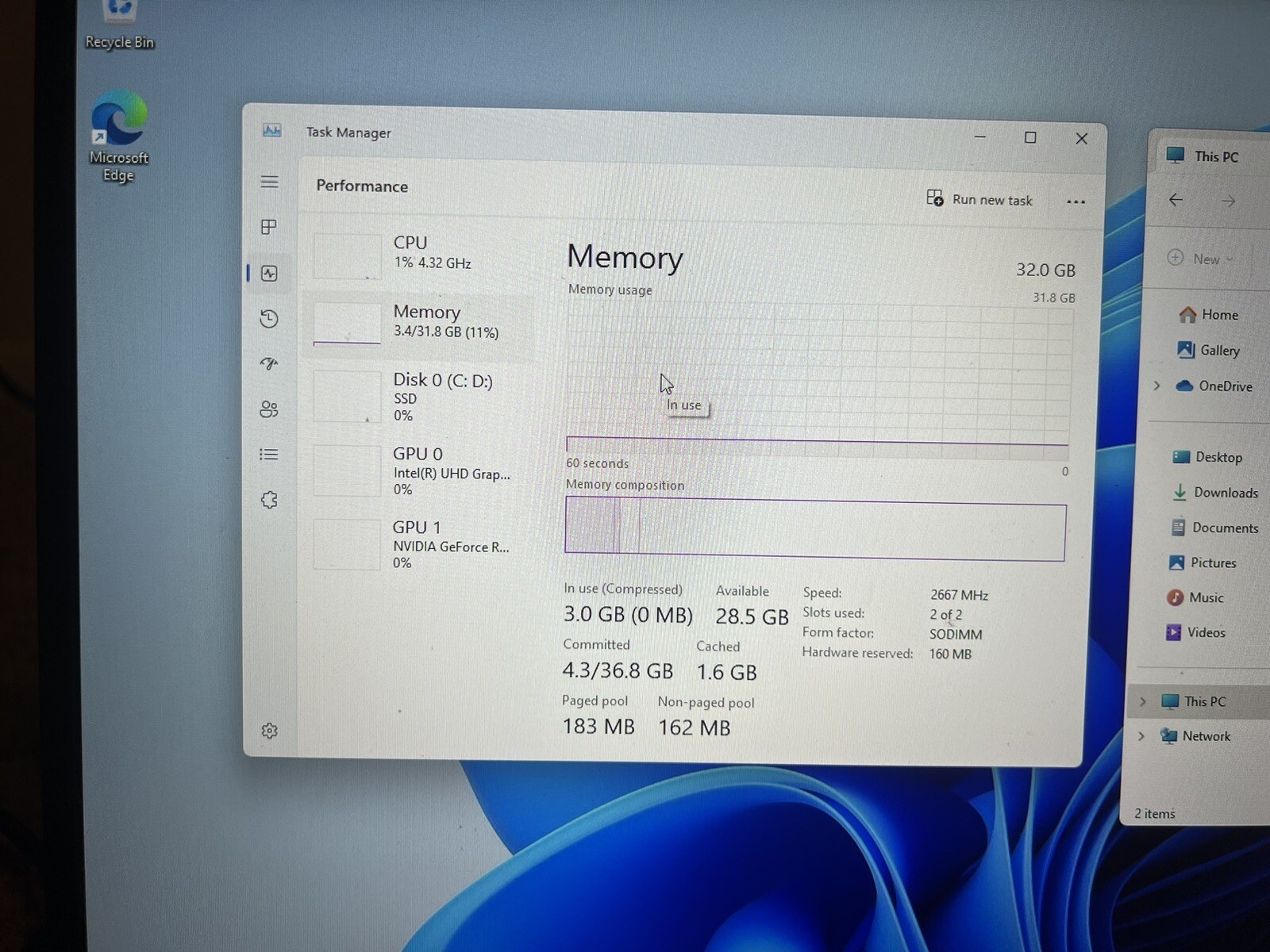Click the CPU mini usage graph thumbnail

coord(347,255)
